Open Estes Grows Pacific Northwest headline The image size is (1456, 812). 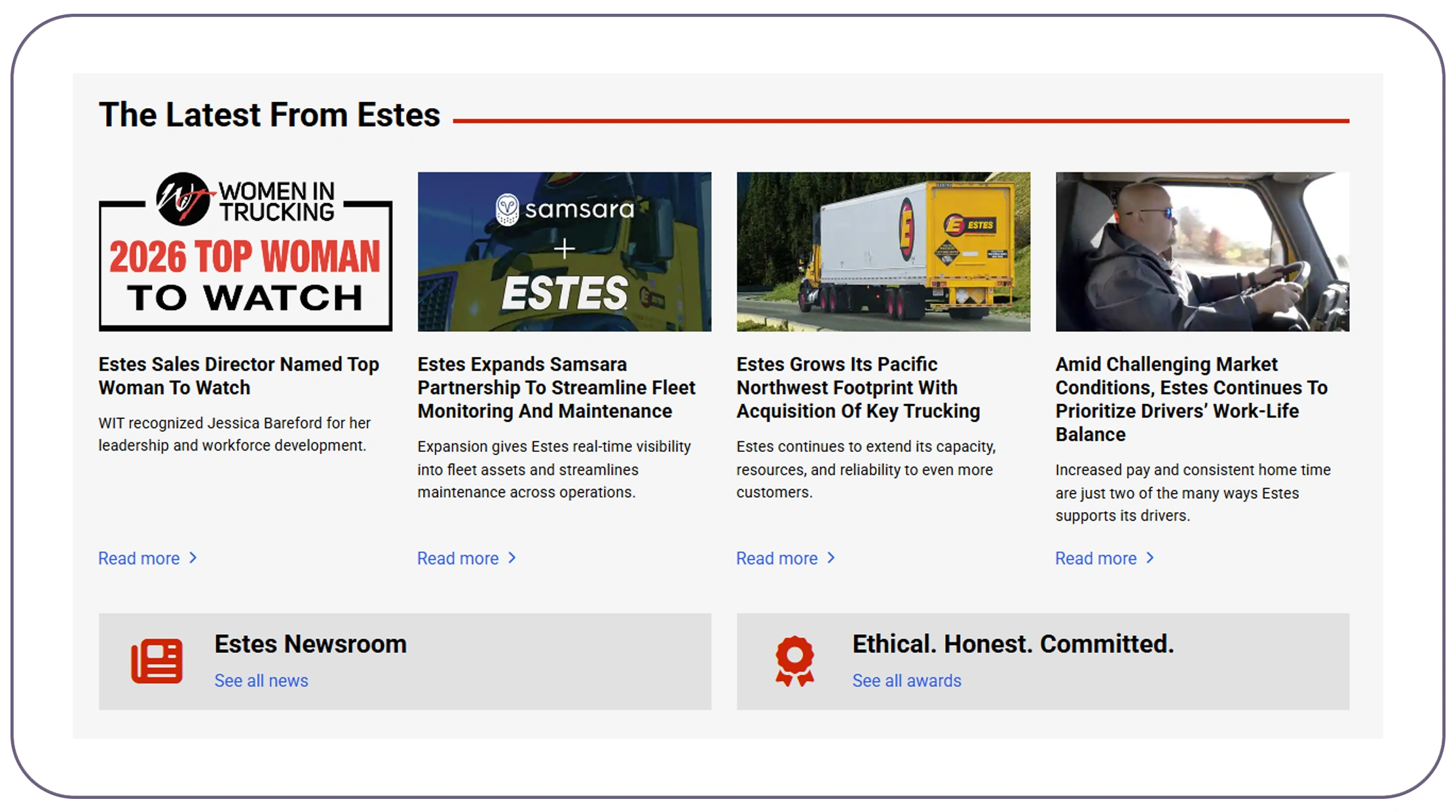click(857, 388)
